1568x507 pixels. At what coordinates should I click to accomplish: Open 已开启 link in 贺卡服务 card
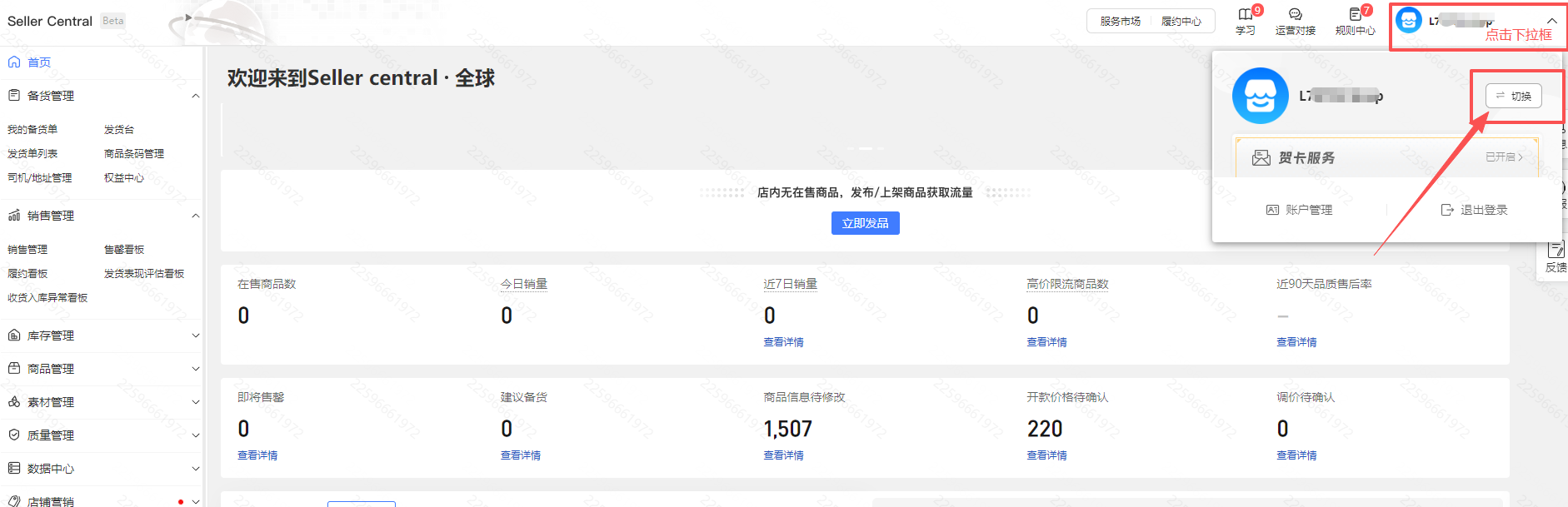click(1504, 157)
